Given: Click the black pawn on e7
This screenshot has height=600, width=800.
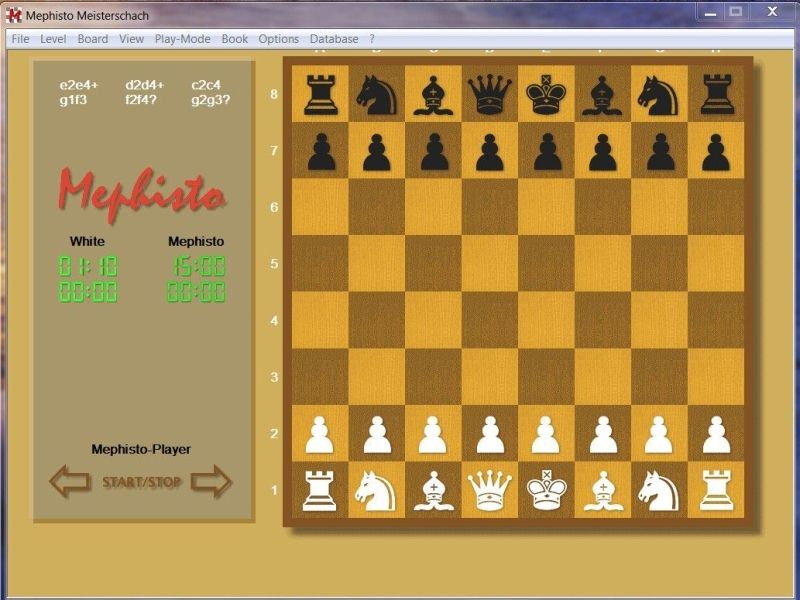Looking at the screenshot, I should tap(547, 152).
